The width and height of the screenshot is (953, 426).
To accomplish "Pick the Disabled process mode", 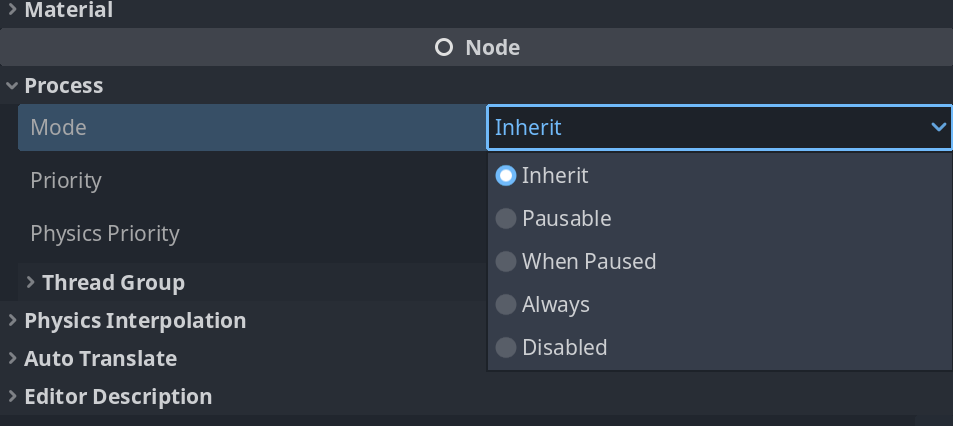I will click(506, 347).
